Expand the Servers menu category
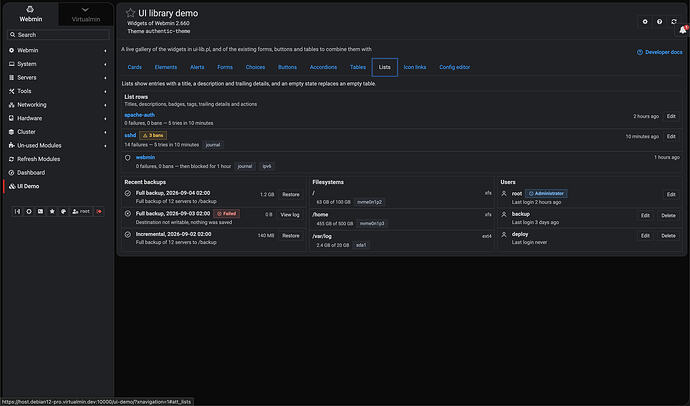690x406 pixels. point(58,77)
